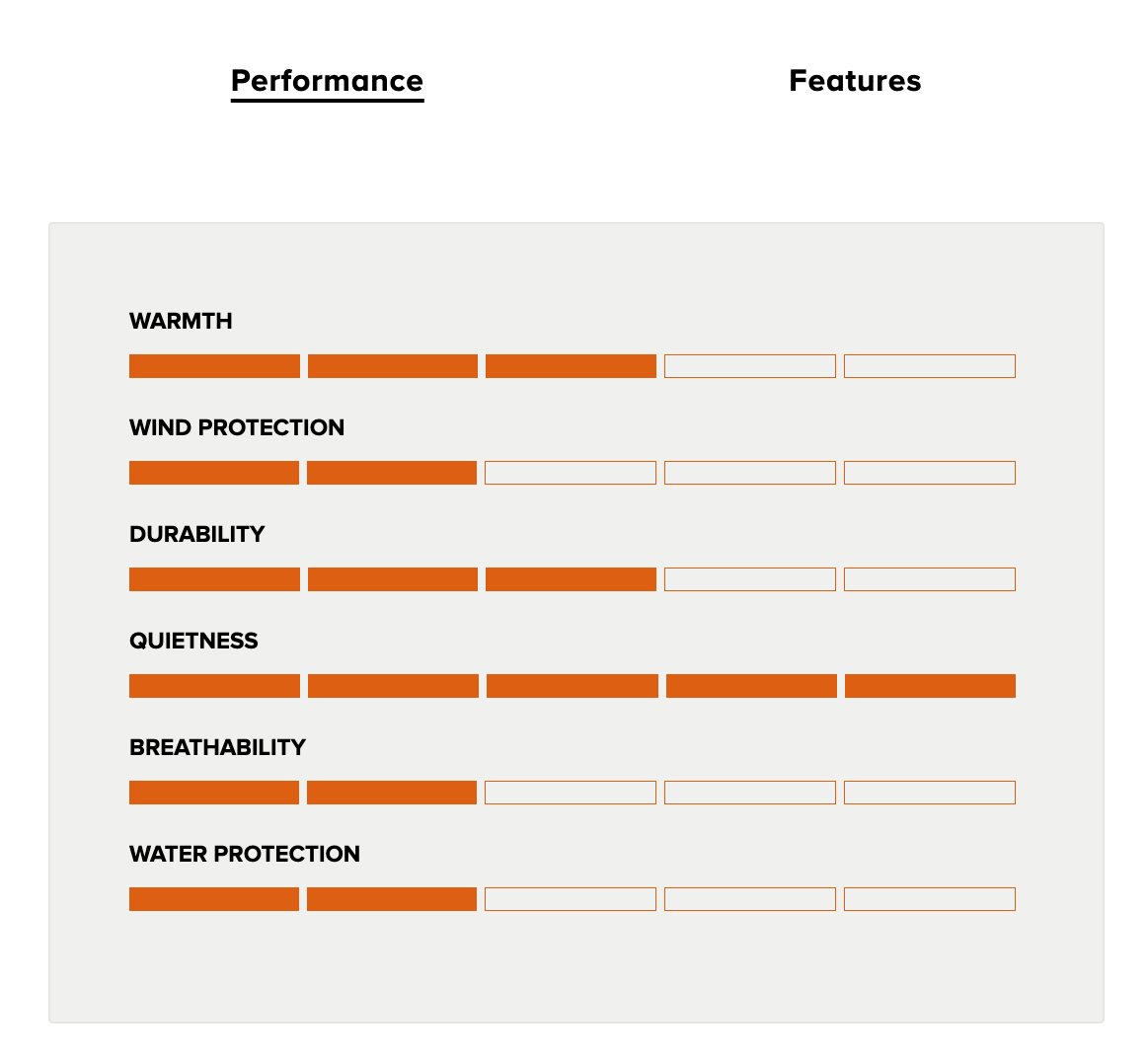
Task: Click the last empty Durability segment
Action: click(930, 580)
